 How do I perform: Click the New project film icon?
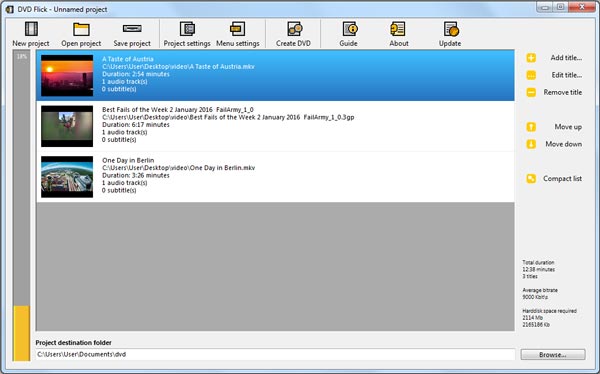[31, 29]
